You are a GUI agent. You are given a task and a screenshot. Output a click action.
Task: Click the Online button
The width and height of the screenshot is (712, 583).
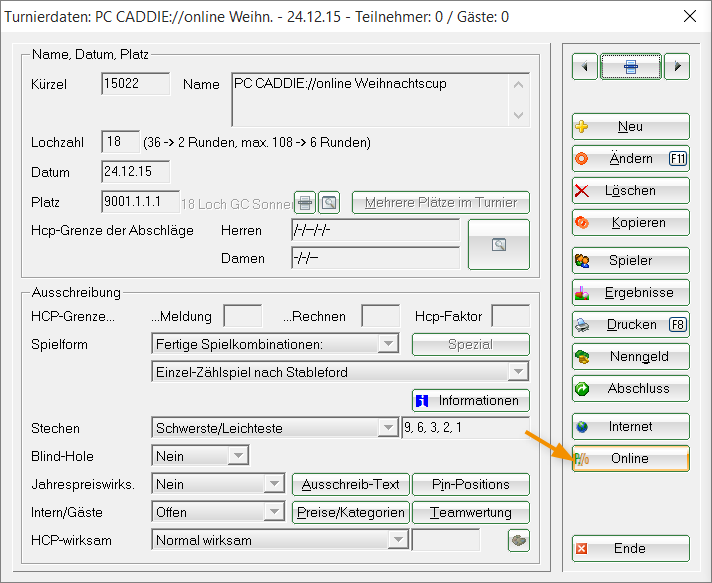631,459
